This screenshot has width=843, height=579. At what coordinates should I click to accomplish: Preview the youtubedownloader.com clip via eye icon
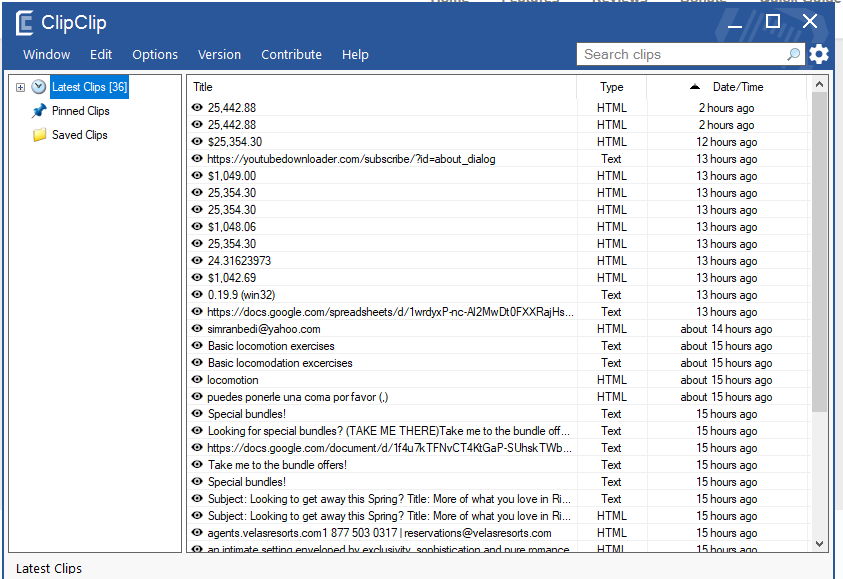click(197, 159)
